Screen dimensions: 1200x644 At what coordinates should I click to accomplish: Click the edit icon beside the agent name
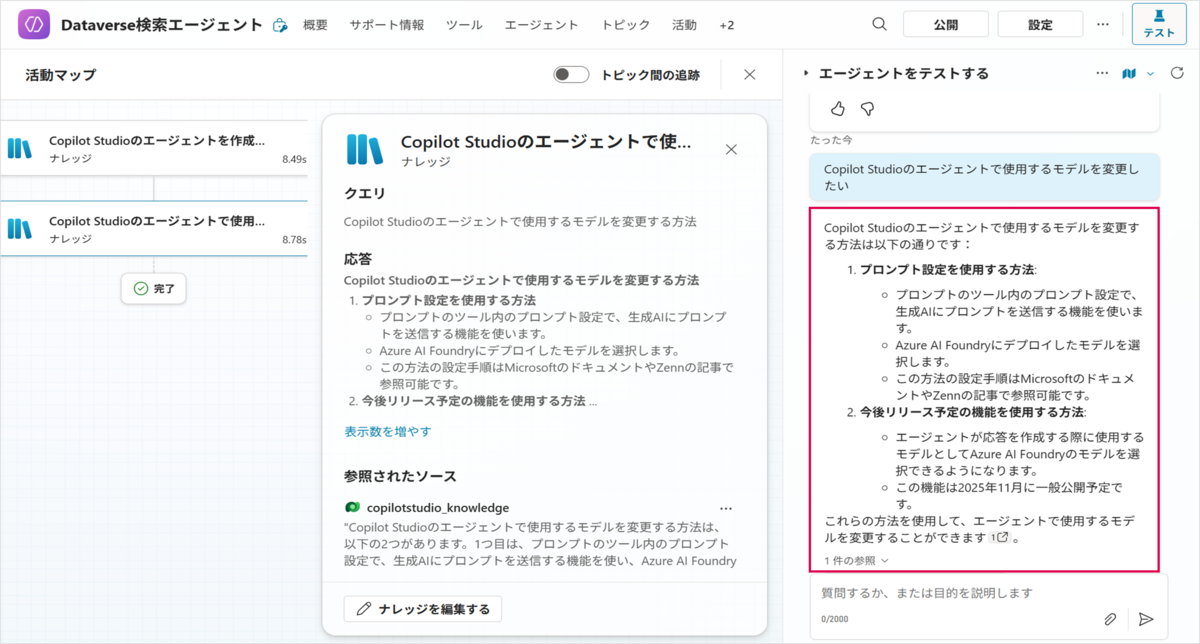click(280, 25)
